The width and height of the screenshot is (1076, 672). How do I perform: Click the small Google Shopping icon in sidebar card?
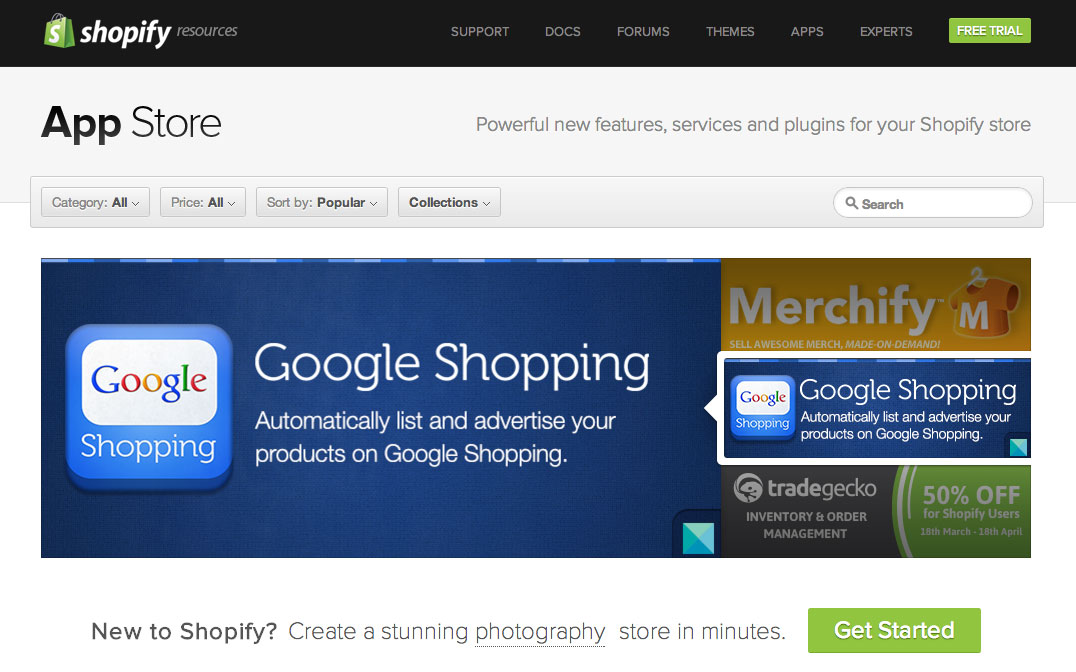tap(762, 406)
